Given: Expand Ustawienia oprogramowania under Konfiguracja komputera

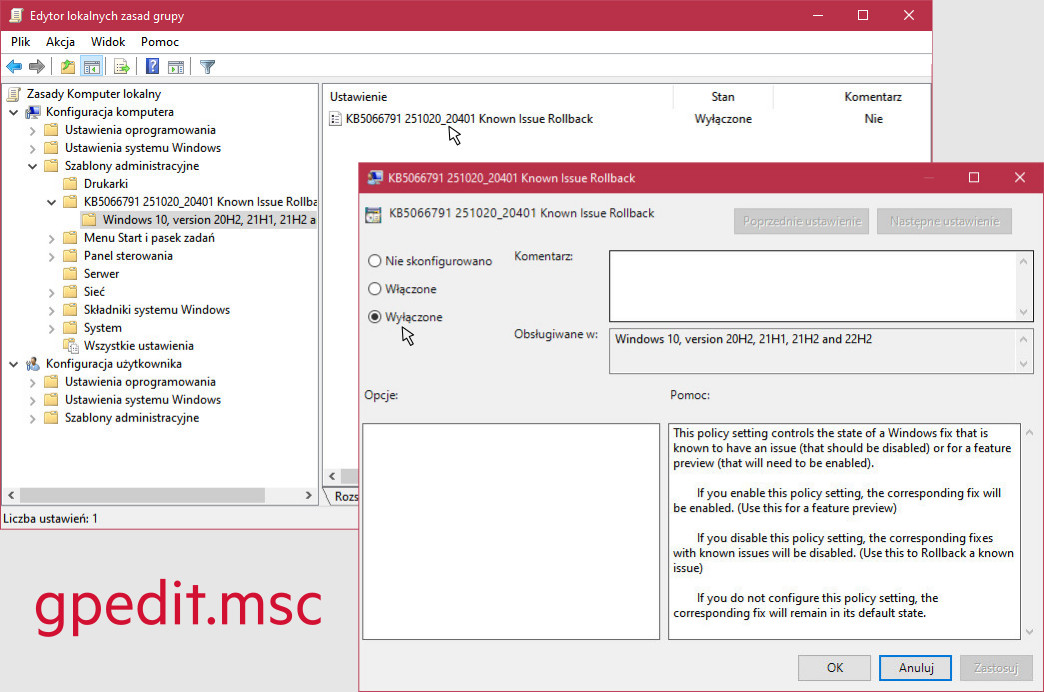Looking at the screenshot, I should click(x=32, y=131).
